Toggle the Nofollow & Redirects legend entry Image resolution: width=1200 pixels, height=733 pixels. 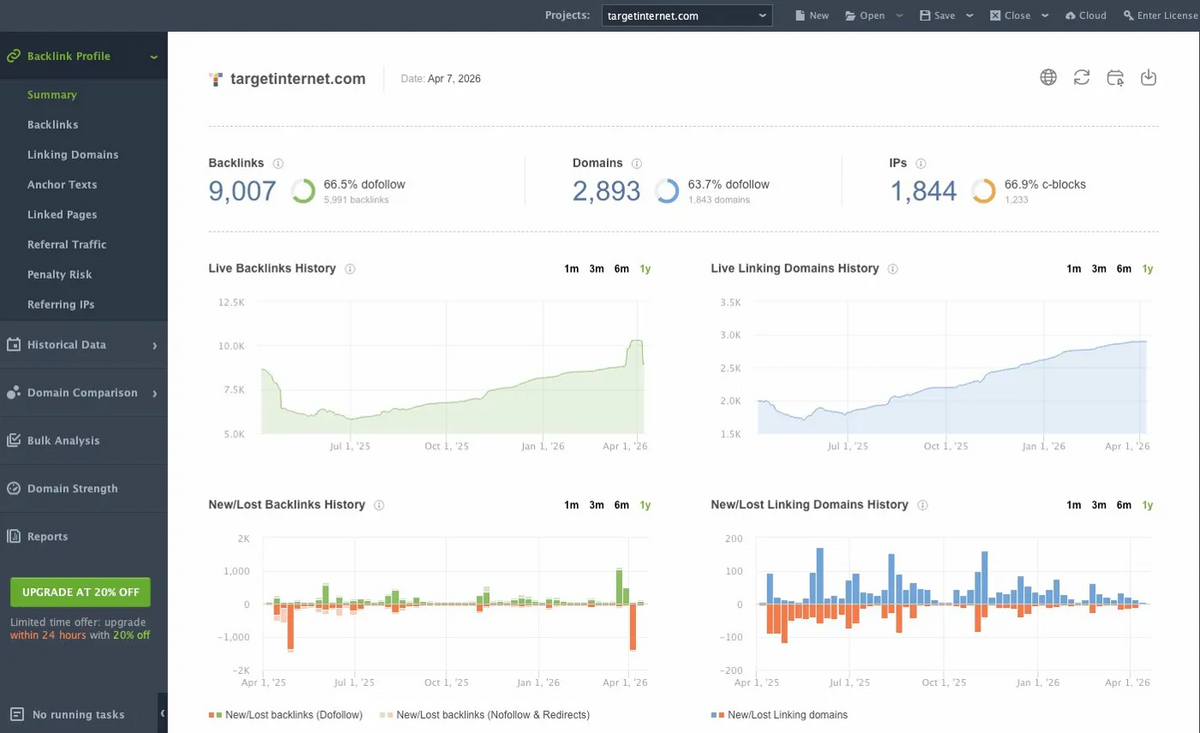[x=485, y=715]
